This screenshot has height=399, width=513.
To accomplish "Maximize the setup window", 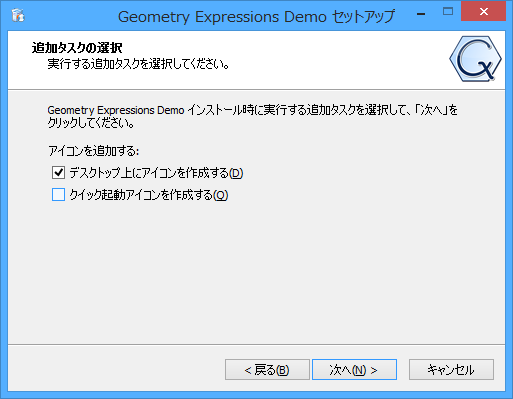I will click(448, 12).
